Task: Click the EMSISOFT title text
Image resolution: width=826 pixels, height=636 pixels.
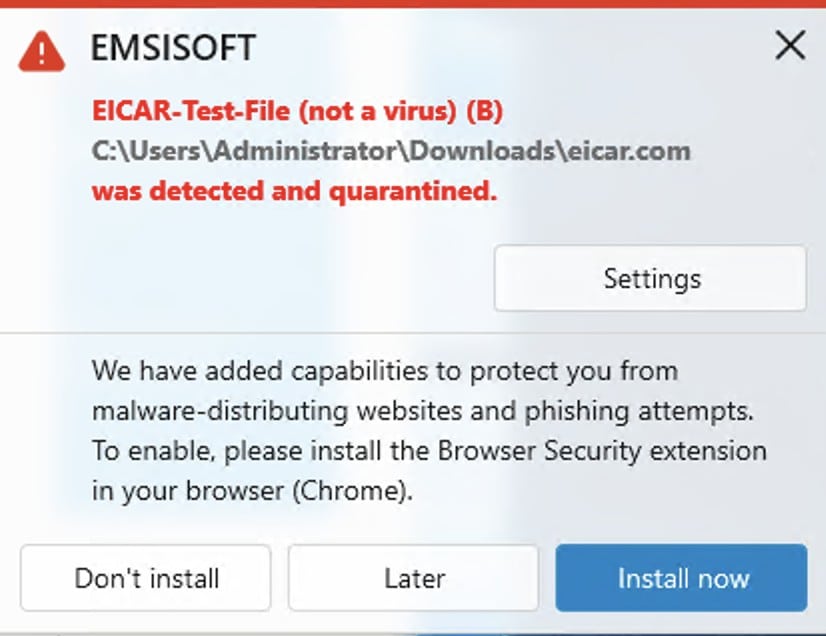Action: [x=173, y=47]
